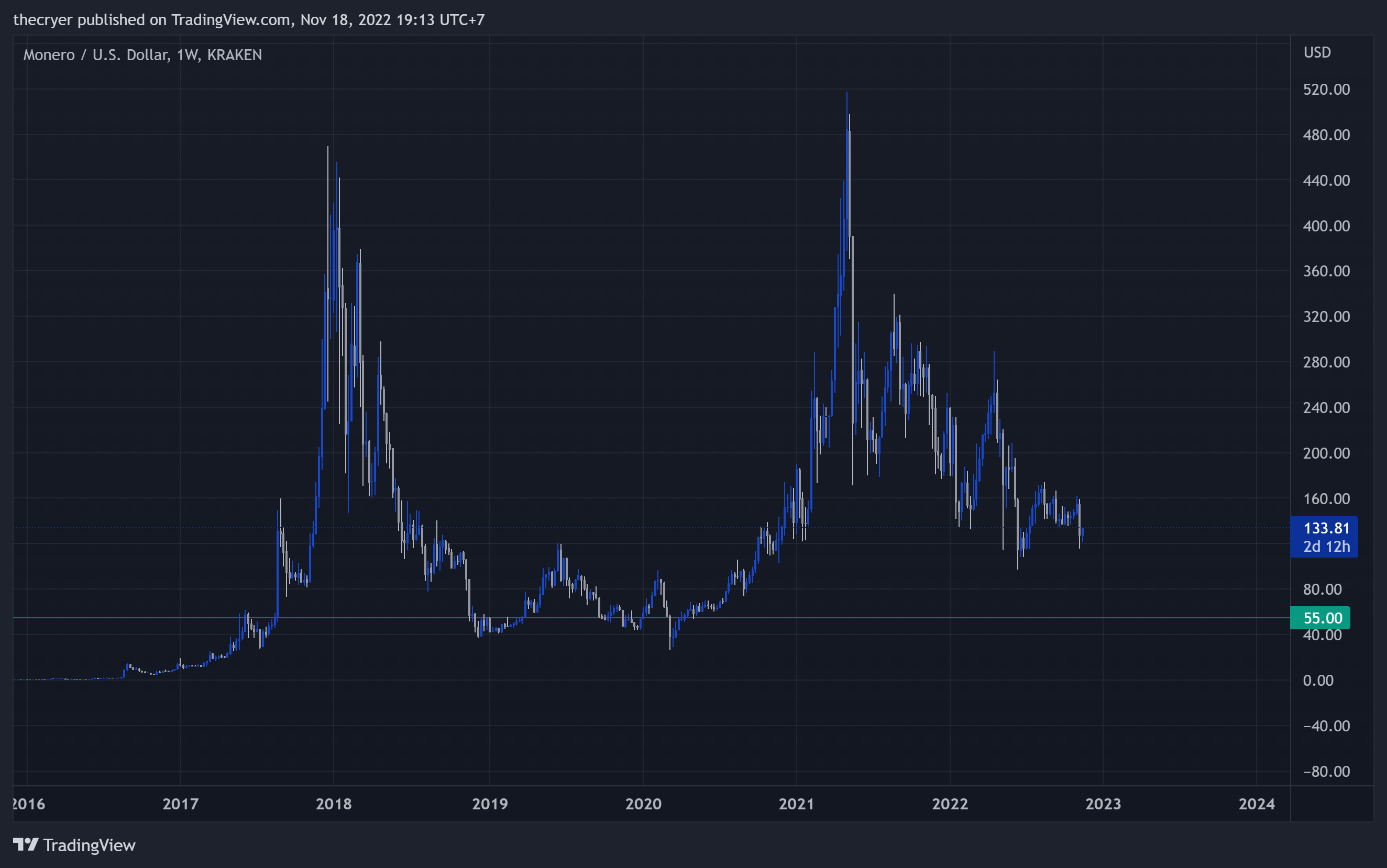Viewport: 1387px width, 868px height.
Task: Click the 280.00 price axis label
Action: coord(1326,362)
